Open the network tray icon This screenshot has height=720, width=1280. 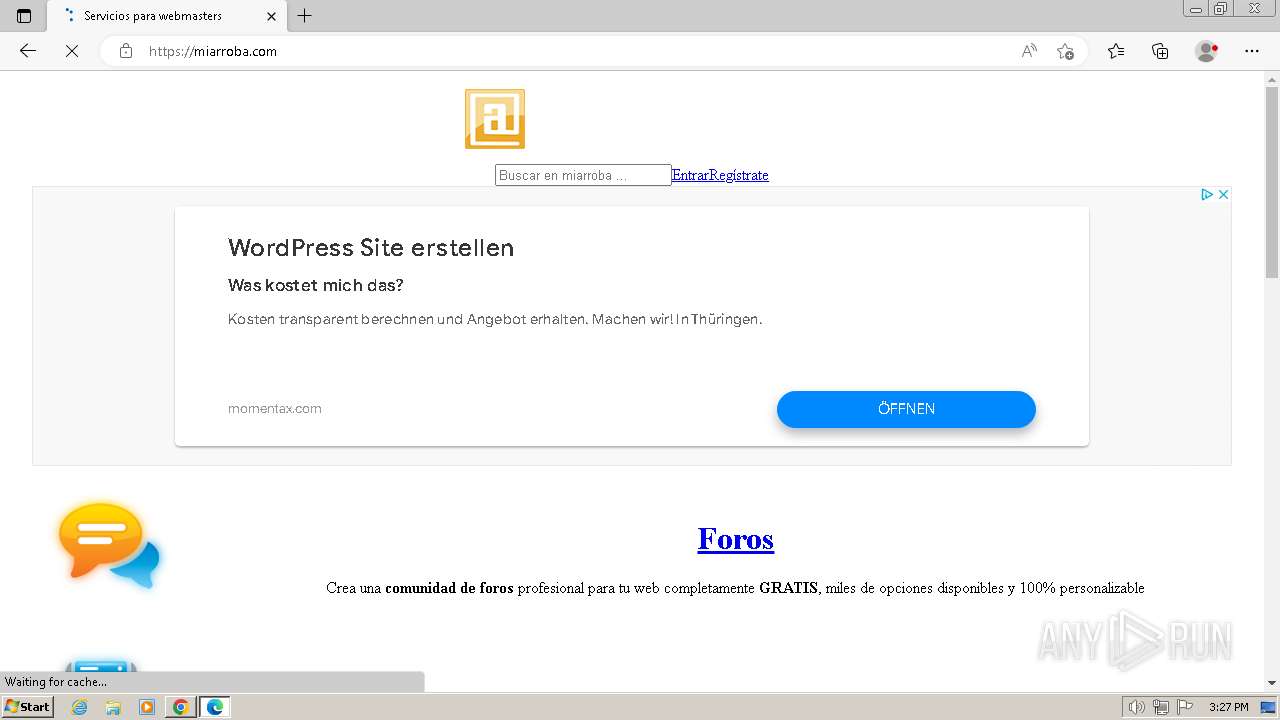tap(1161, 707)
